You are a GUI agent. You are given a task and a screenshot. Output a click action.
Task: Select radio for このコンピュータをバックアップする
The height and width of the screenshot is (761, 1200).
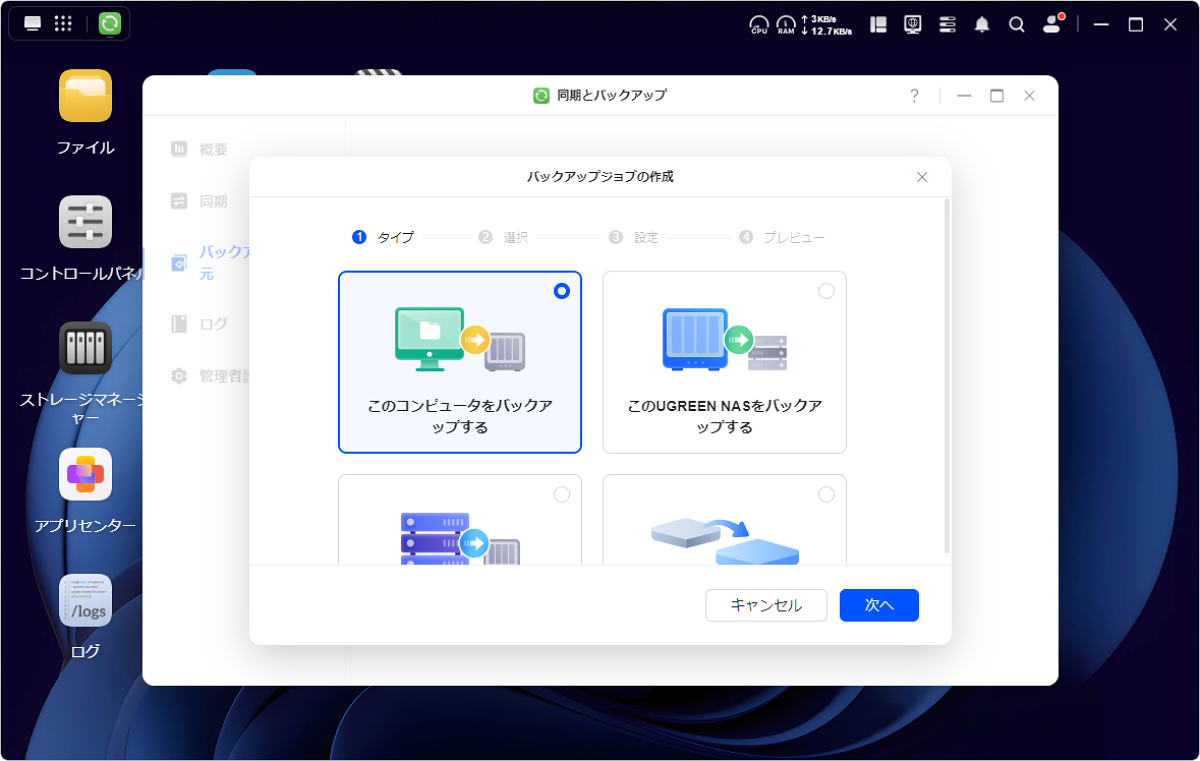(x=562, y=291)
